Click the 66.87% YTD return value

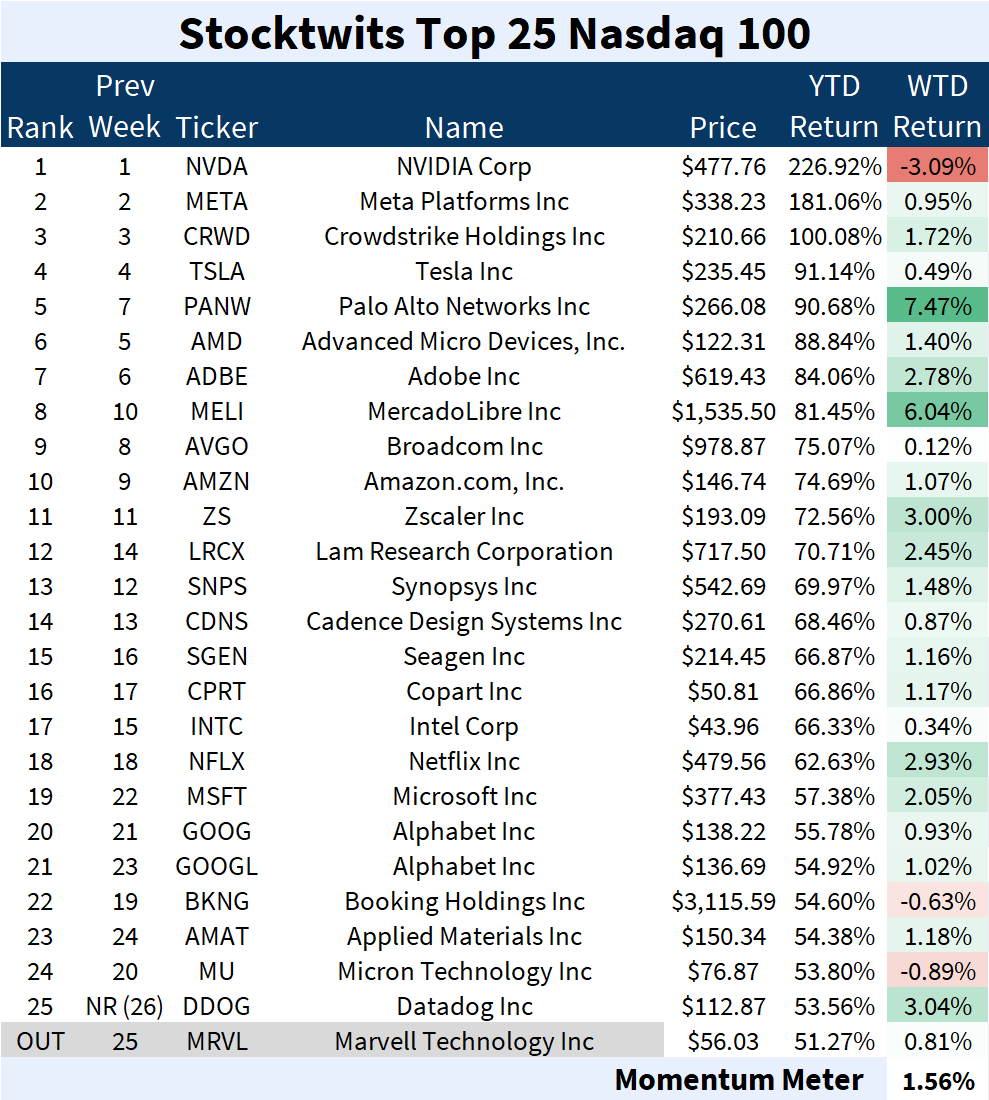(835, 657)
